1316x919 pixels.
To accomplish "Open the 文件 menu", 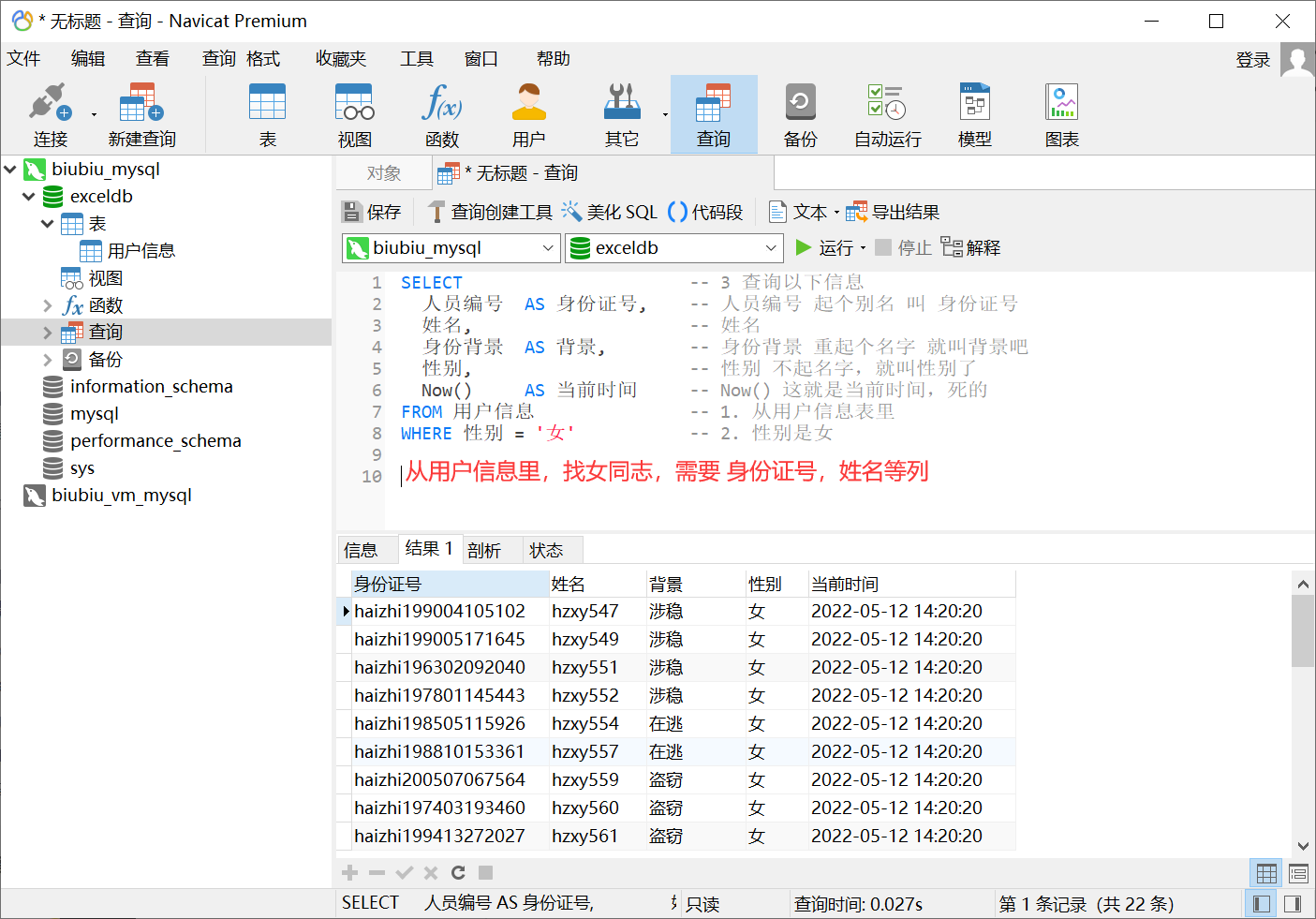I will (24, 59).
